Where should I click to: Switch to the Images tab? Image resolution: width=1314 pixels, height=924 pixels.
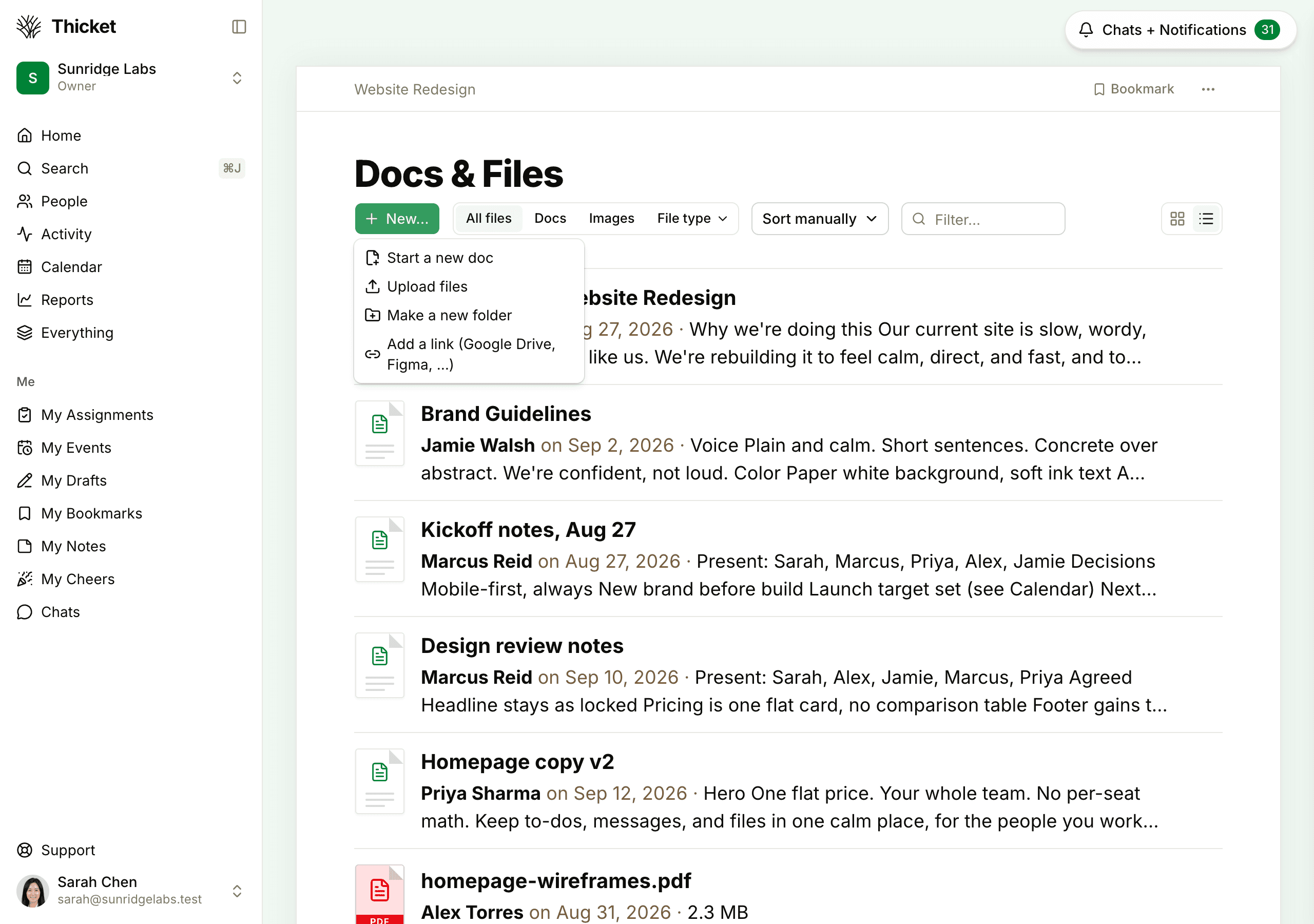[x=611, y=218]
